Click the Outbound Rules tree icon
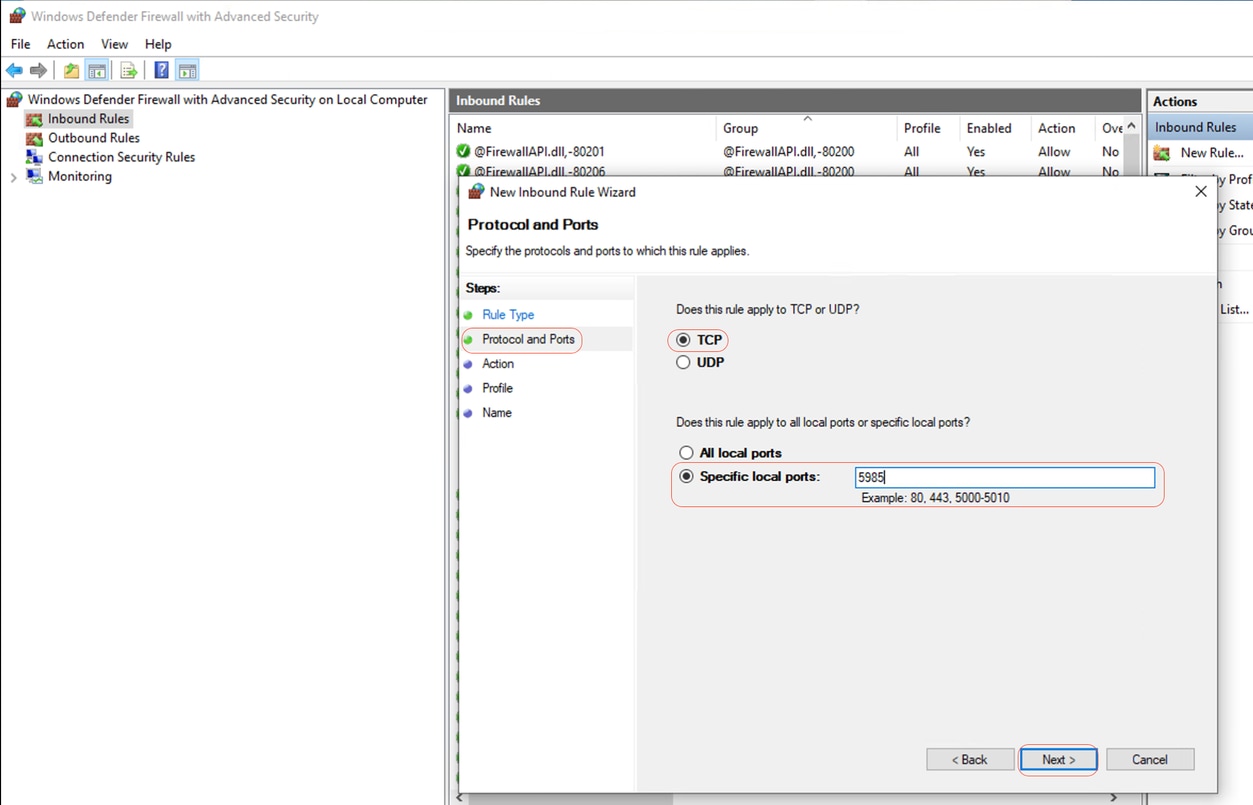This screenshot has width=1253, height=805. click(34, 138)
